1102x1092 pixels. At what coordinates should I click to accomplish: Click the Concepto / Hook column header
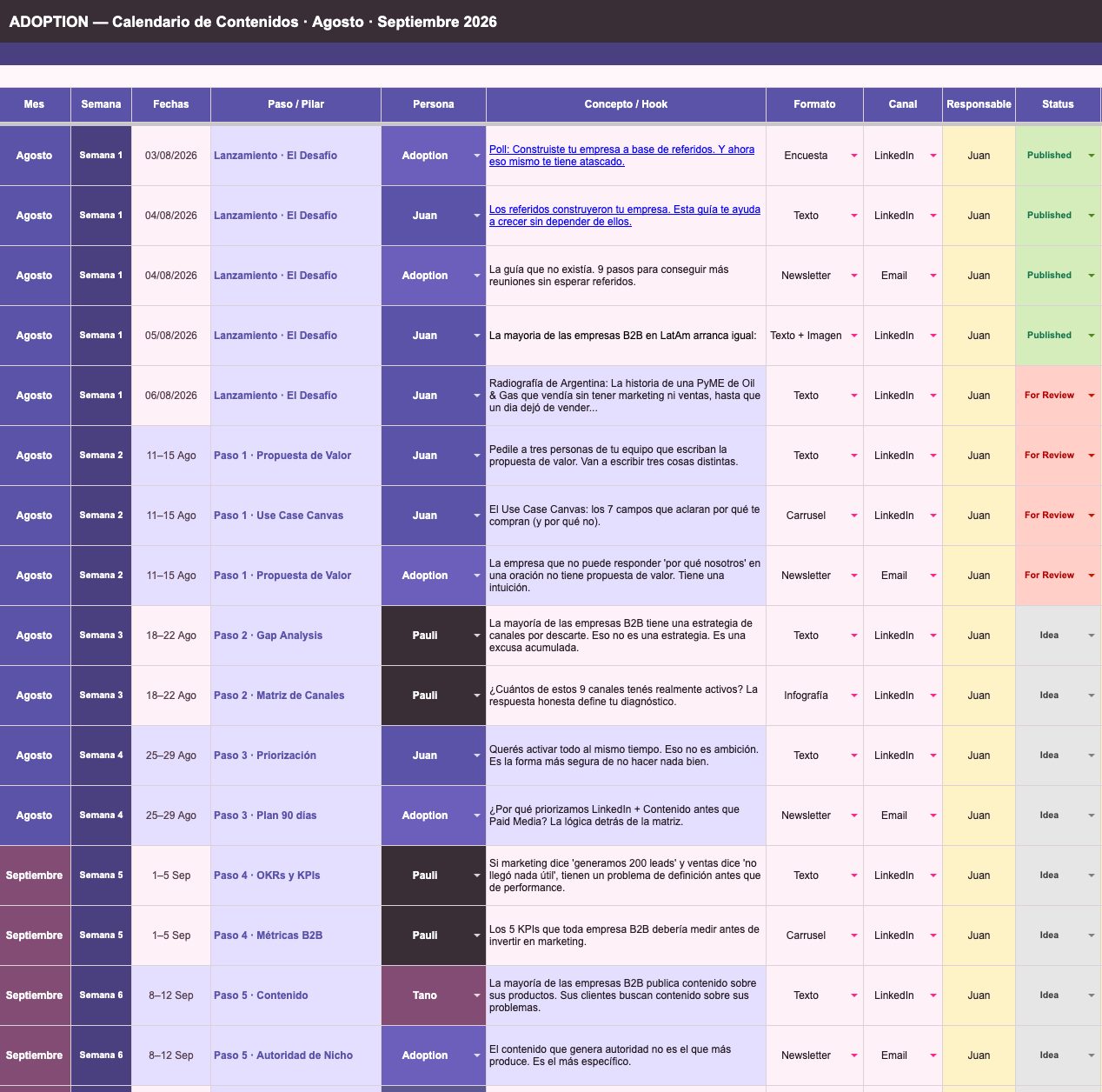click(x=626, y=104)
